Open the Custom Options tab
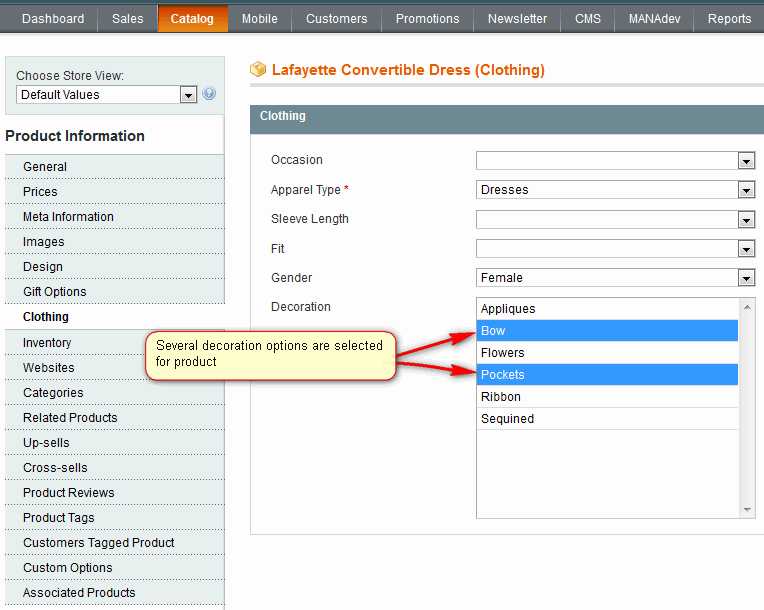The height and width of the screenshot is (610, 764). tap(68, 568)
